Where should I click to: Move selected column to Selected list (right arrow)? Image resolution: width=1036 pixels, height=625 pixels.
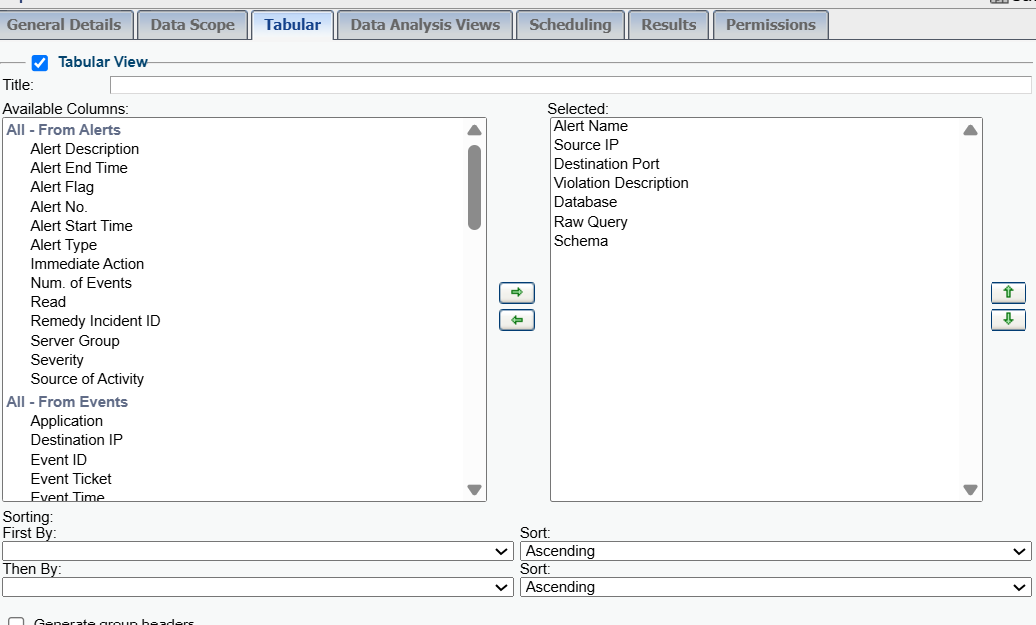pyautogui.click(x=517, y=293)
